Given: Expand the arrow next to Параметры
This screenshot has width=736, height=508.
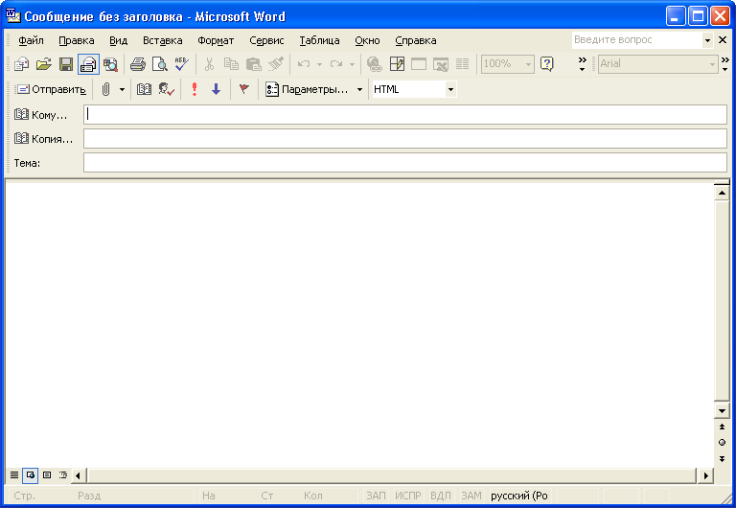Looking at the screenshot, I should (360, 89).
